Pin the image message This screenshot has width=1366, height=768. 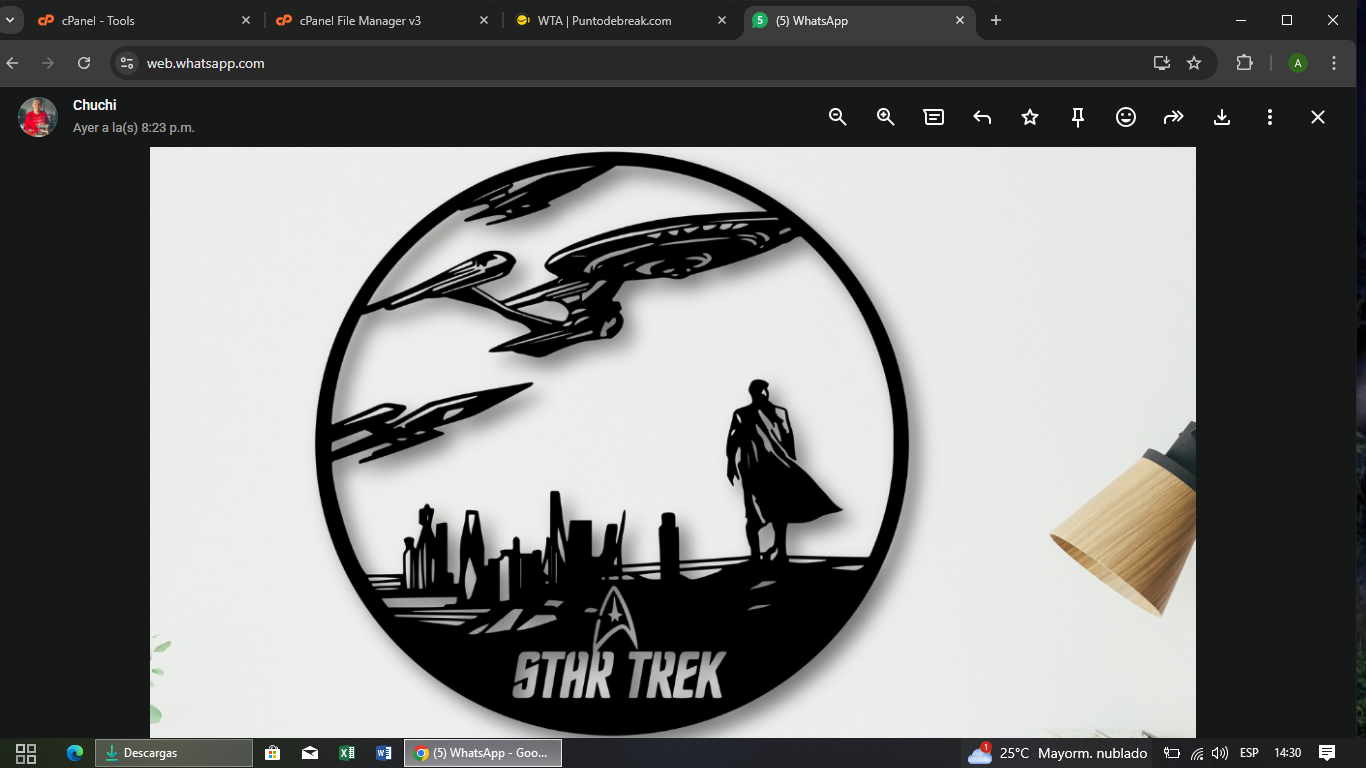coord(1078,117)
